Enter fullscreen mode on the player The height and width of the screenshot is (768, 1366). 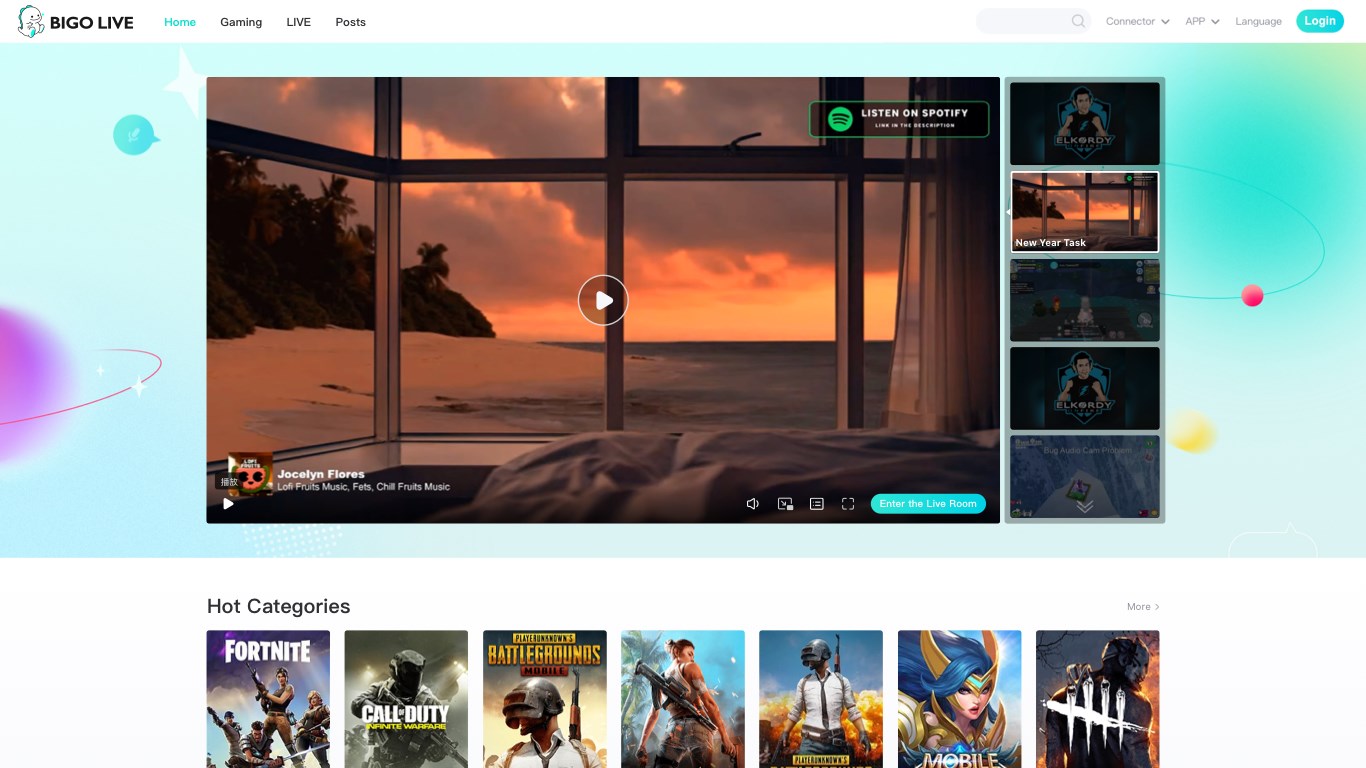tap(848, 503)
